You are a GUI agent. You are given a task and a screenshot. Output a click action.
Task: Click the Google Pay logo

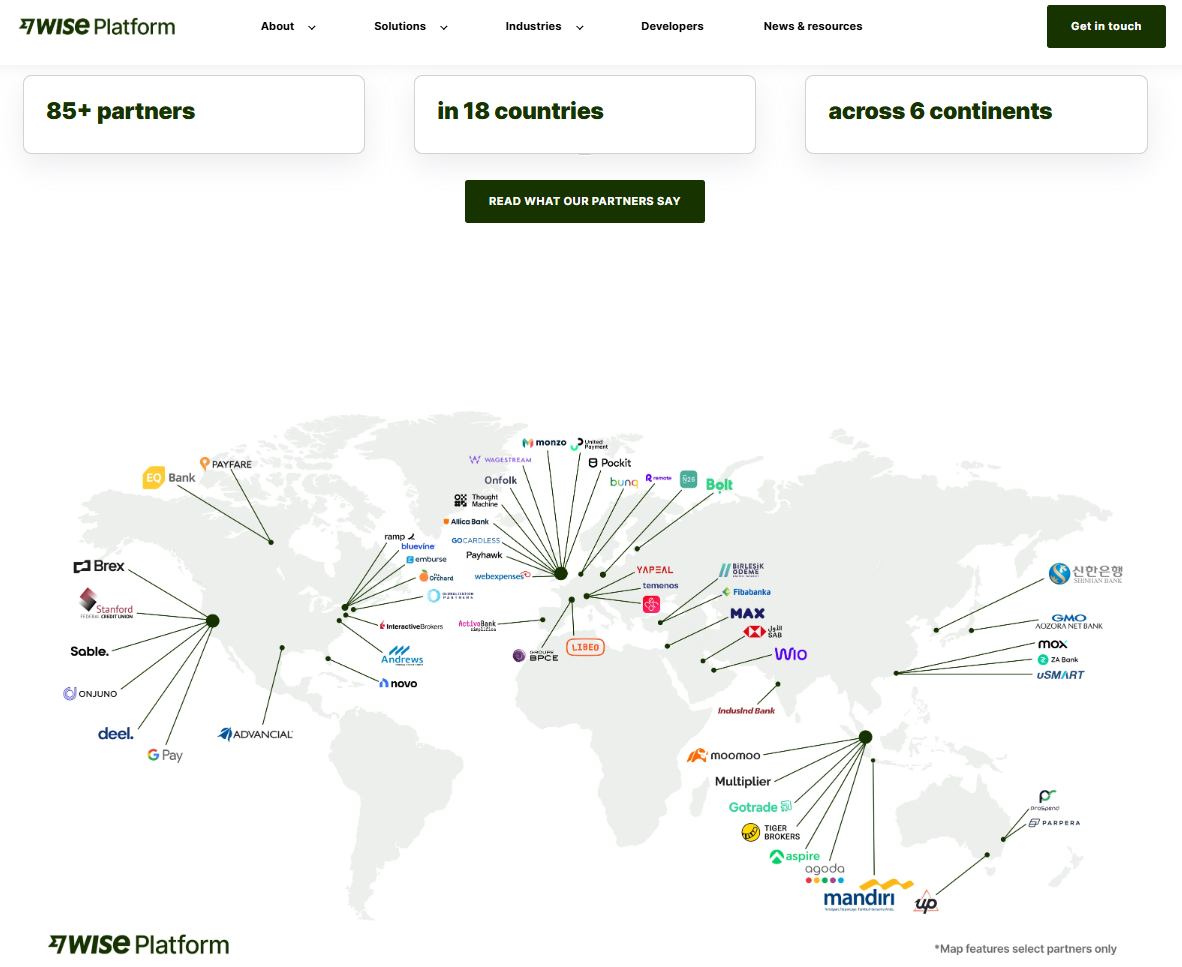[x=165, y=755]
